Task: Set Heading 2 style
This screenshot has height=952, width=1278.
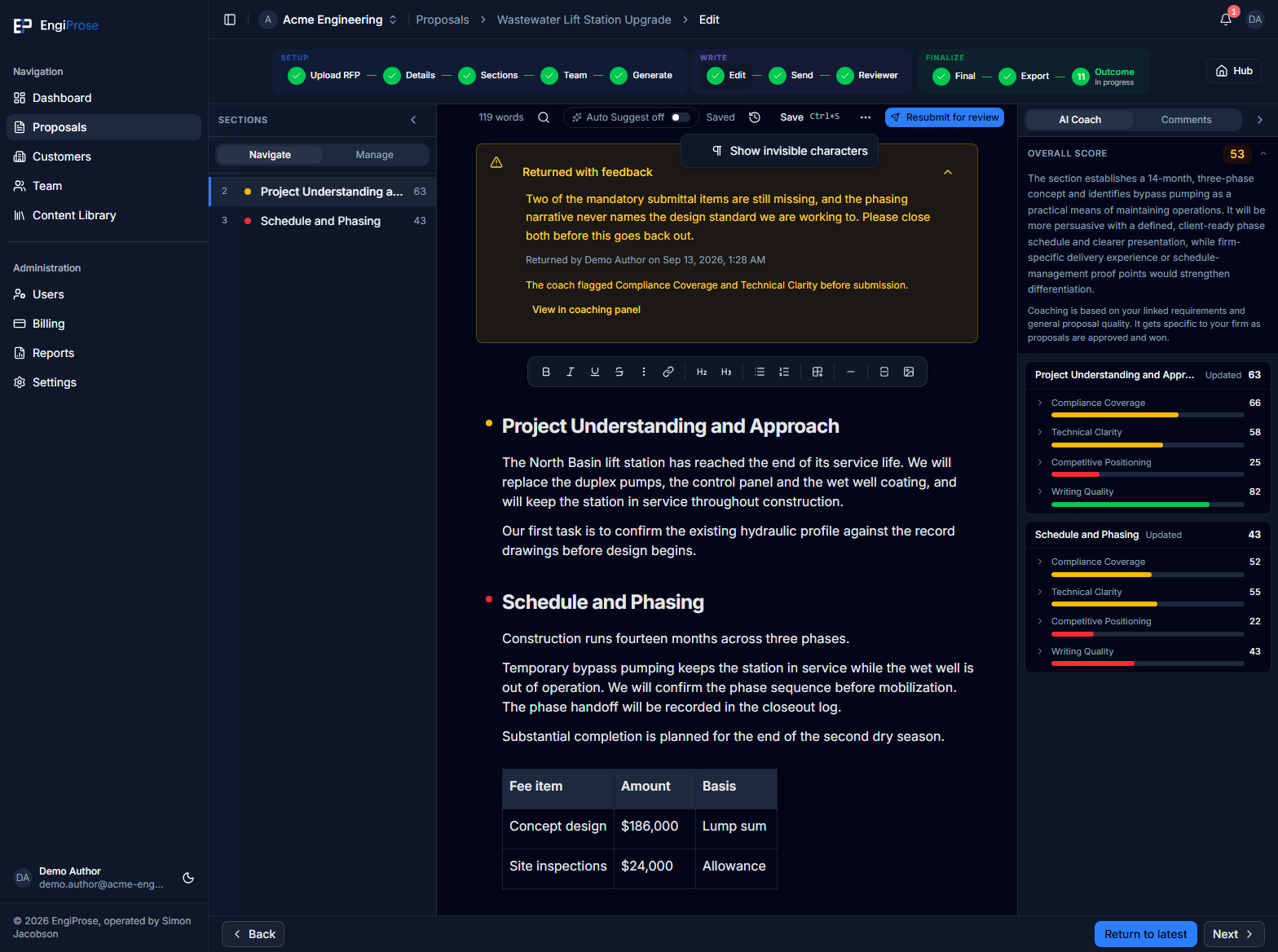Action: (x=702, y=372)
